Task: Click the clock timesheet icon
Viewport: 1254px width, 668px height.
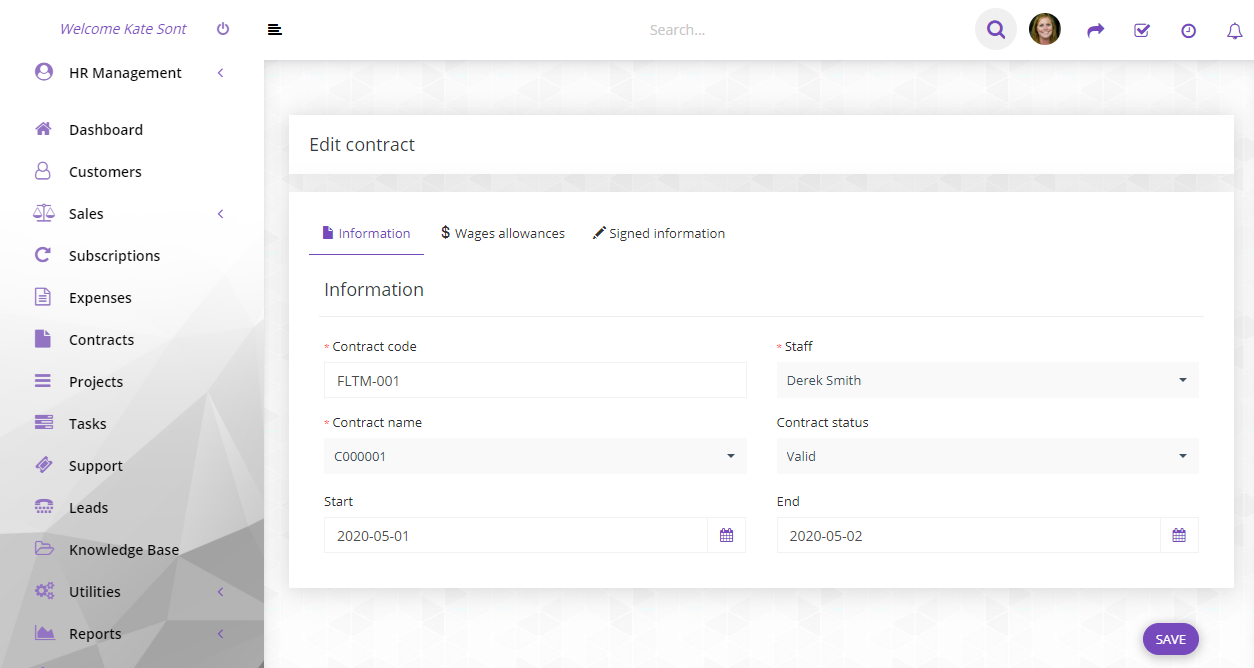Action: click(x=1188, y=31)
